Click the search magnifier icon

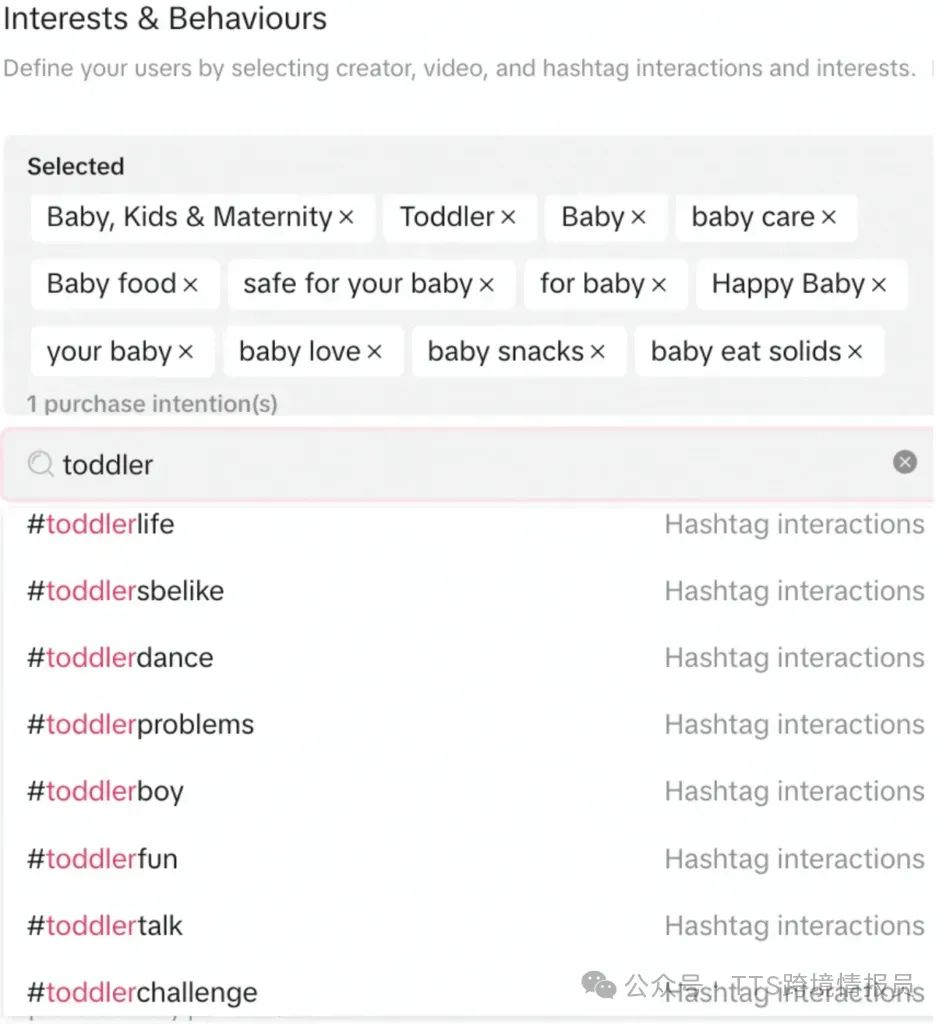point(40,464)
